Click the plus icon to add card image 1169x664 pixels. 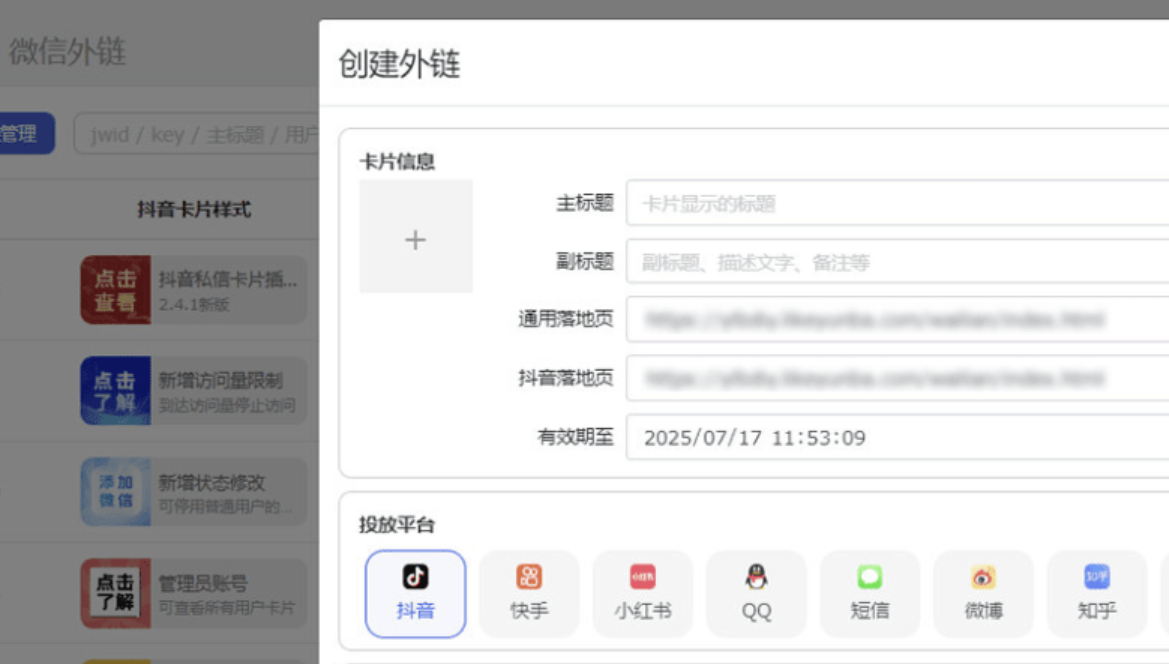[x=416, y=237]
